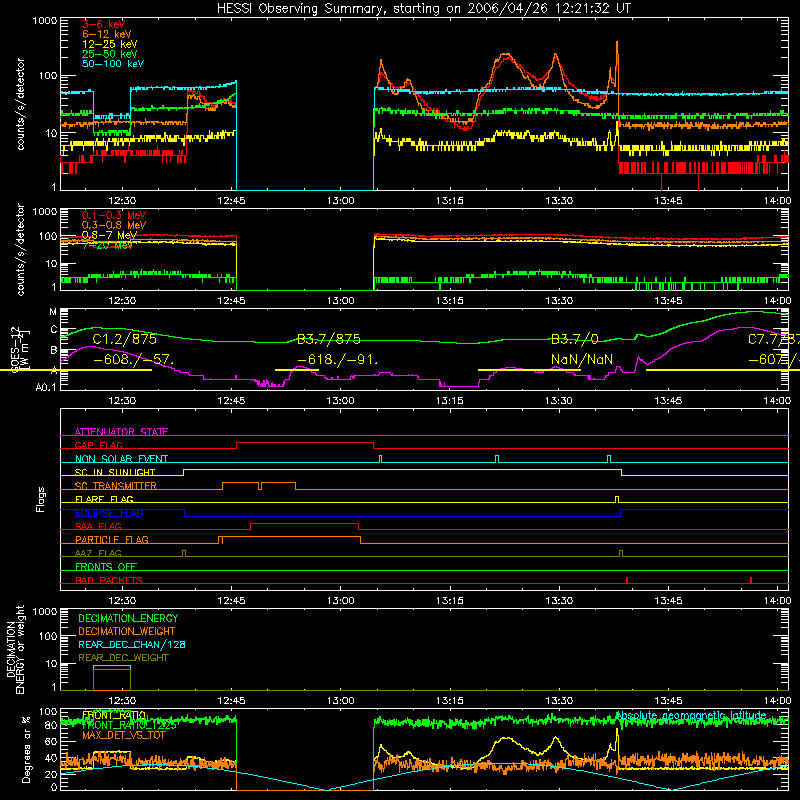
Task: Select the 12-25 keV legend entry
Action: click(x=110, y=44)
